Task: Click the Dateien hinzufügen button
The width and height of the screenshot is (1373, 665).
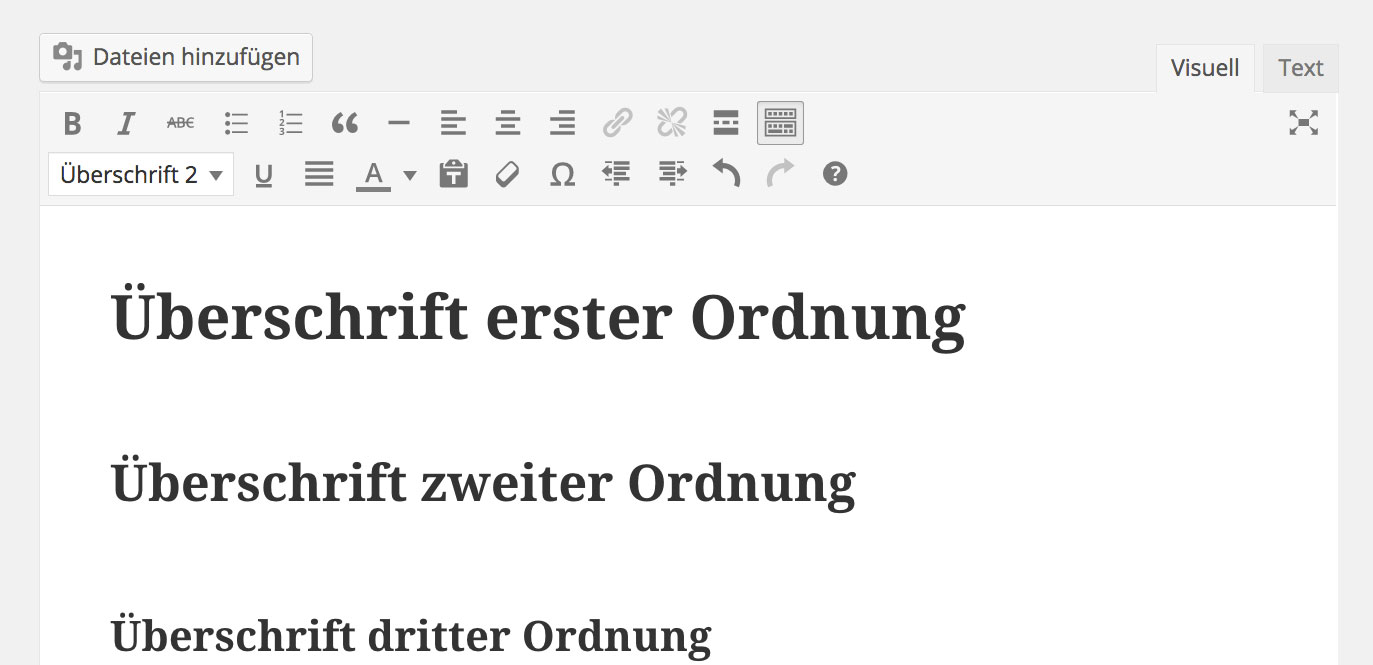Action: click(x=176, y=57)
